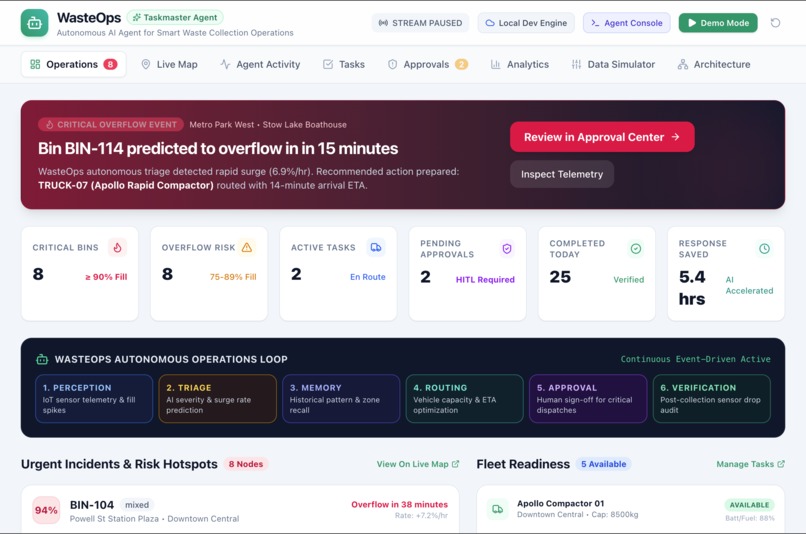806x534 pixels.
Task: Click the Local Dev Engine button
Action: (526, 23)
